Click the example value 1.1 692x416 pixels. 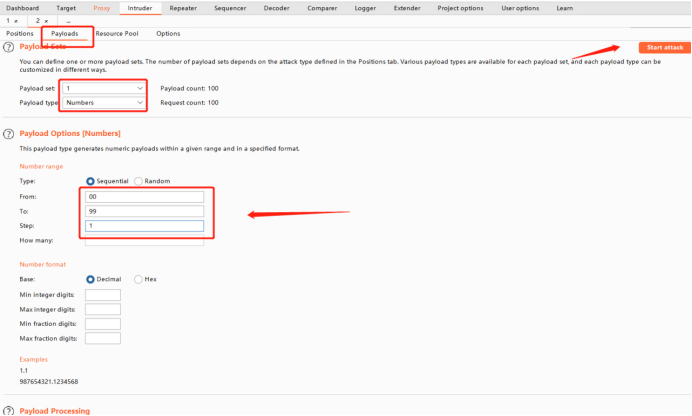click(23, 371)
